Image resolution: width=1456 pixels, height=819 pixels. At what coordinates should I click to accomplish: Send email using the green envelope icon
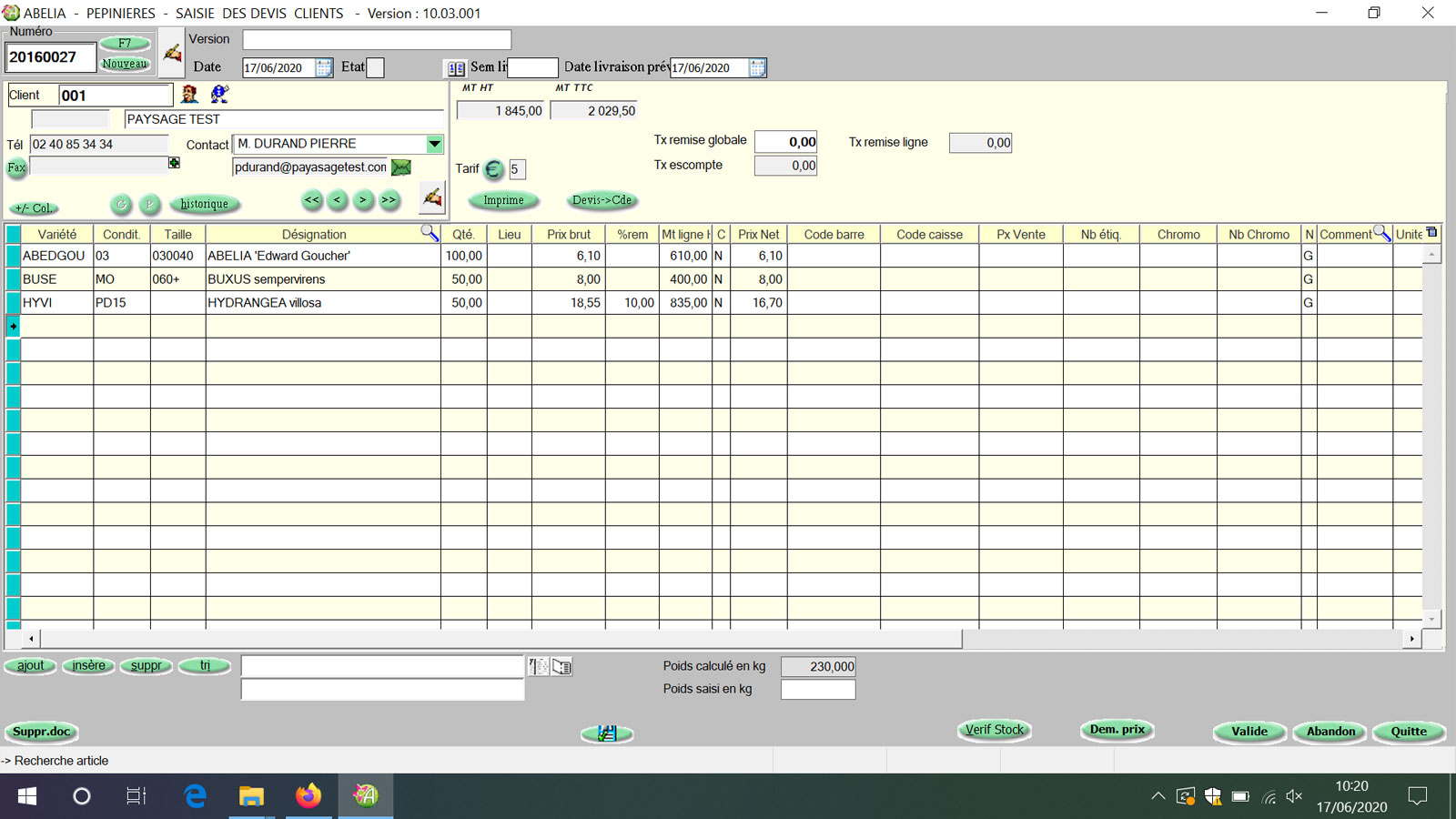(x=401, y=167)
